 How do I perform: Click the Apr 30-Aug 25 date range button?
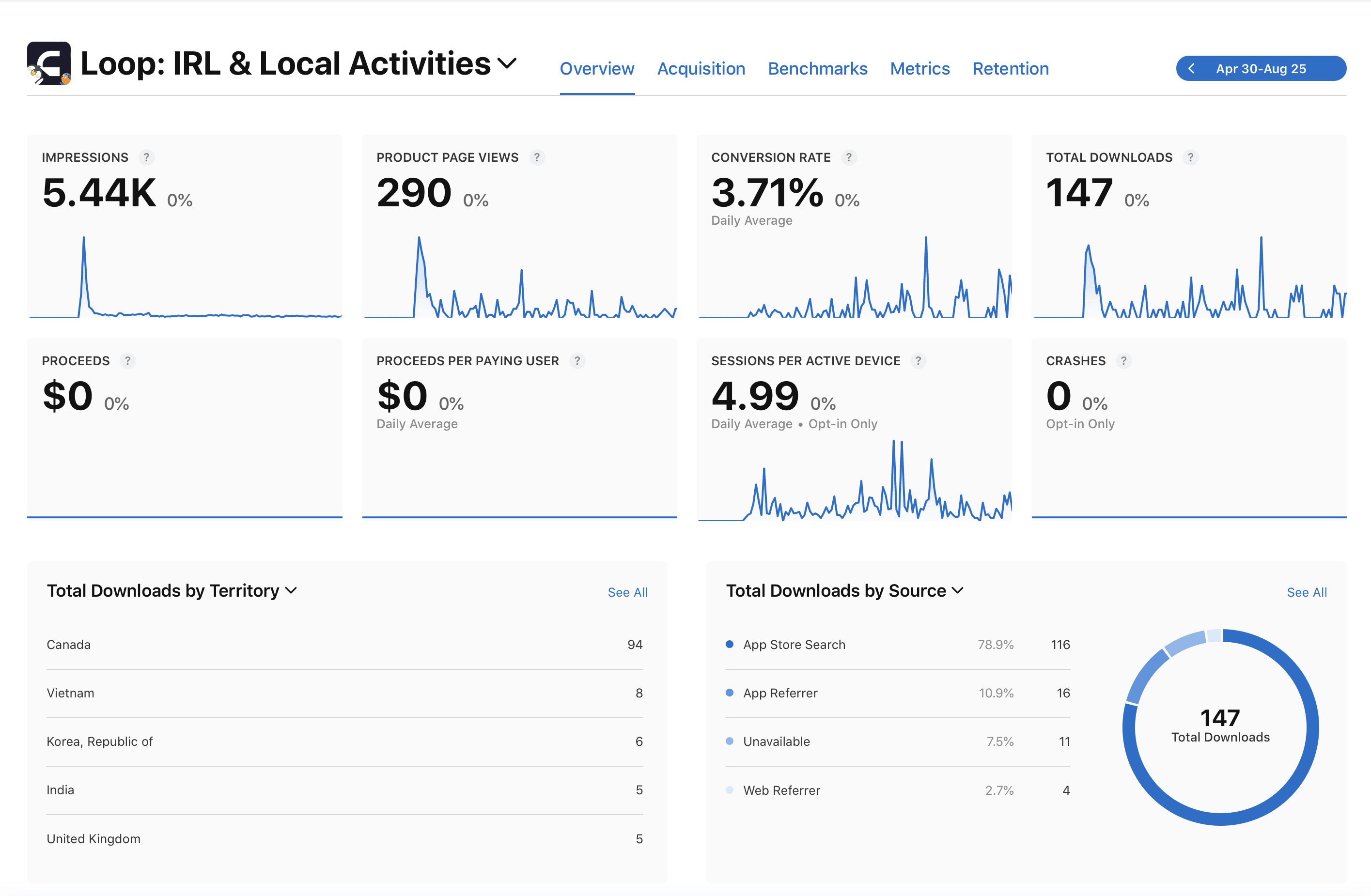point(1261,68)
